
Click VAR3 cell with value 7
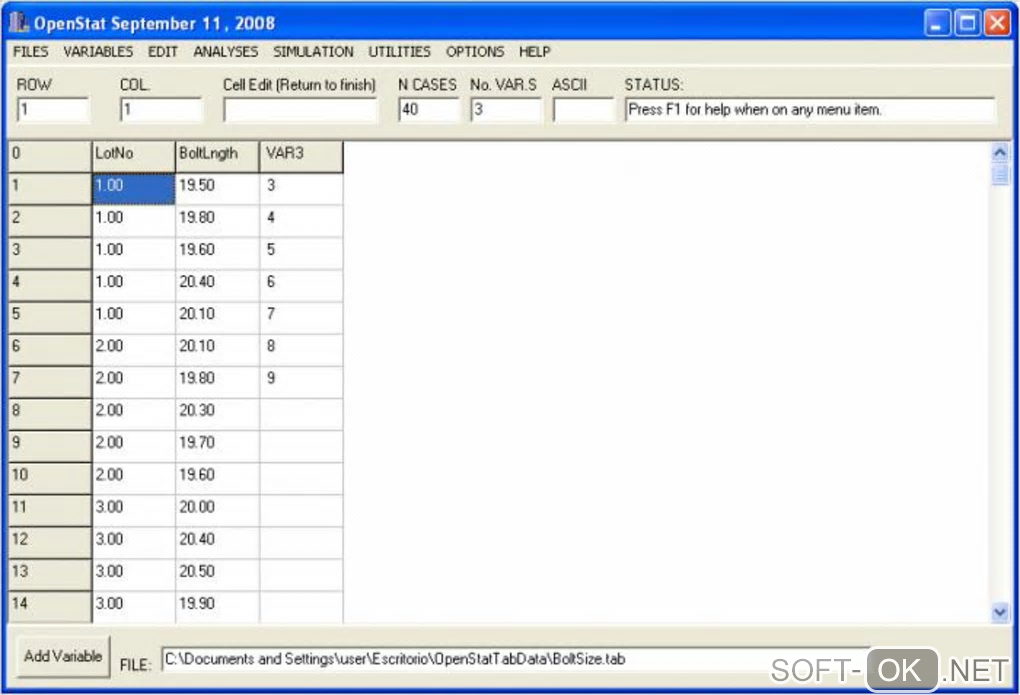click(x=301, y=318)
